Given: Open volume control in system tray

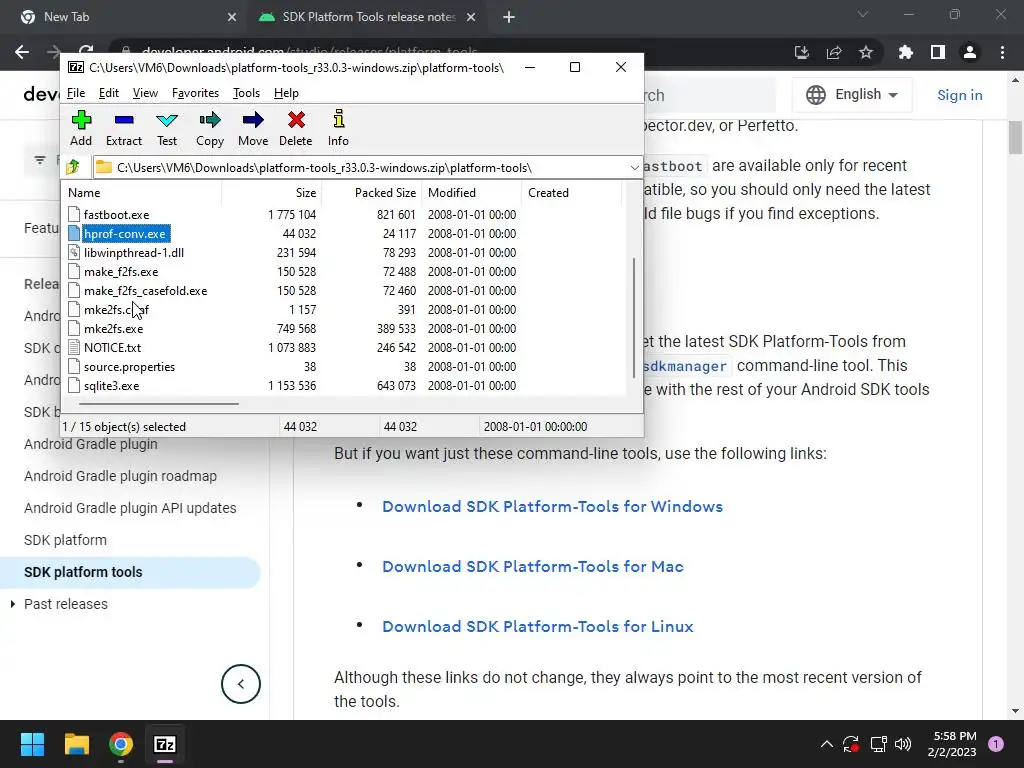Looking at the screenshot, I should coord(903,744).
